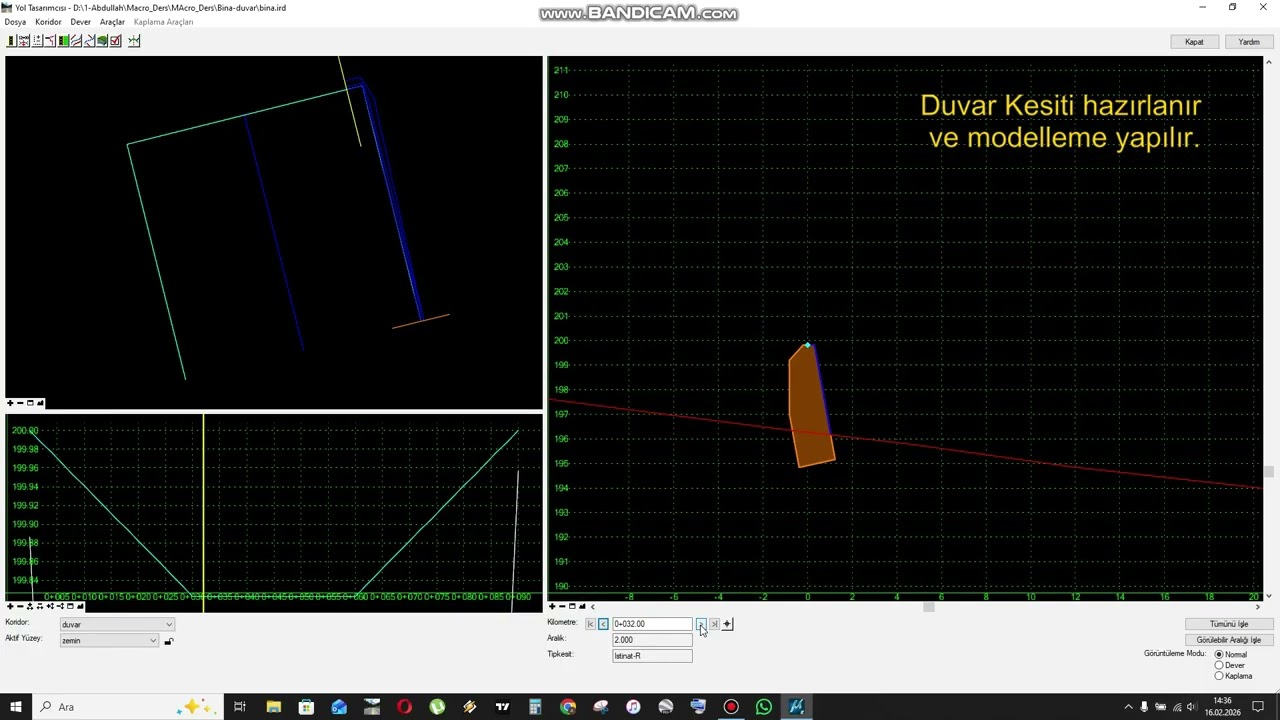
Task: Go to previous kilometre station
Action: tap(603, 624)
